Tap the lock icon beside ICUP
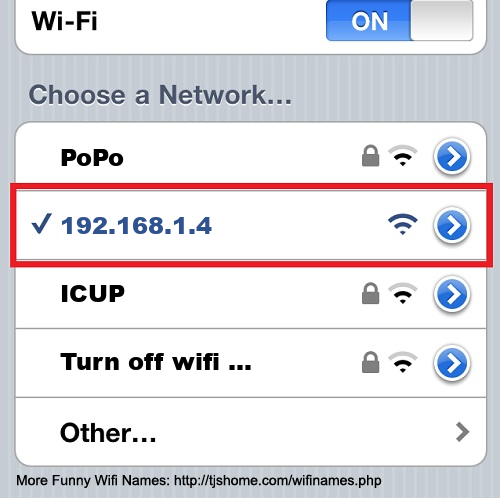The width and height of the screenshot is (500, 498). (371, 293)
